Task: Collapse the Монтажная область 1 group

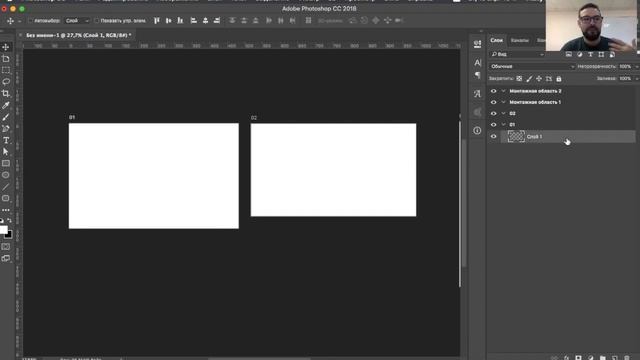Action: click(504, 102)
